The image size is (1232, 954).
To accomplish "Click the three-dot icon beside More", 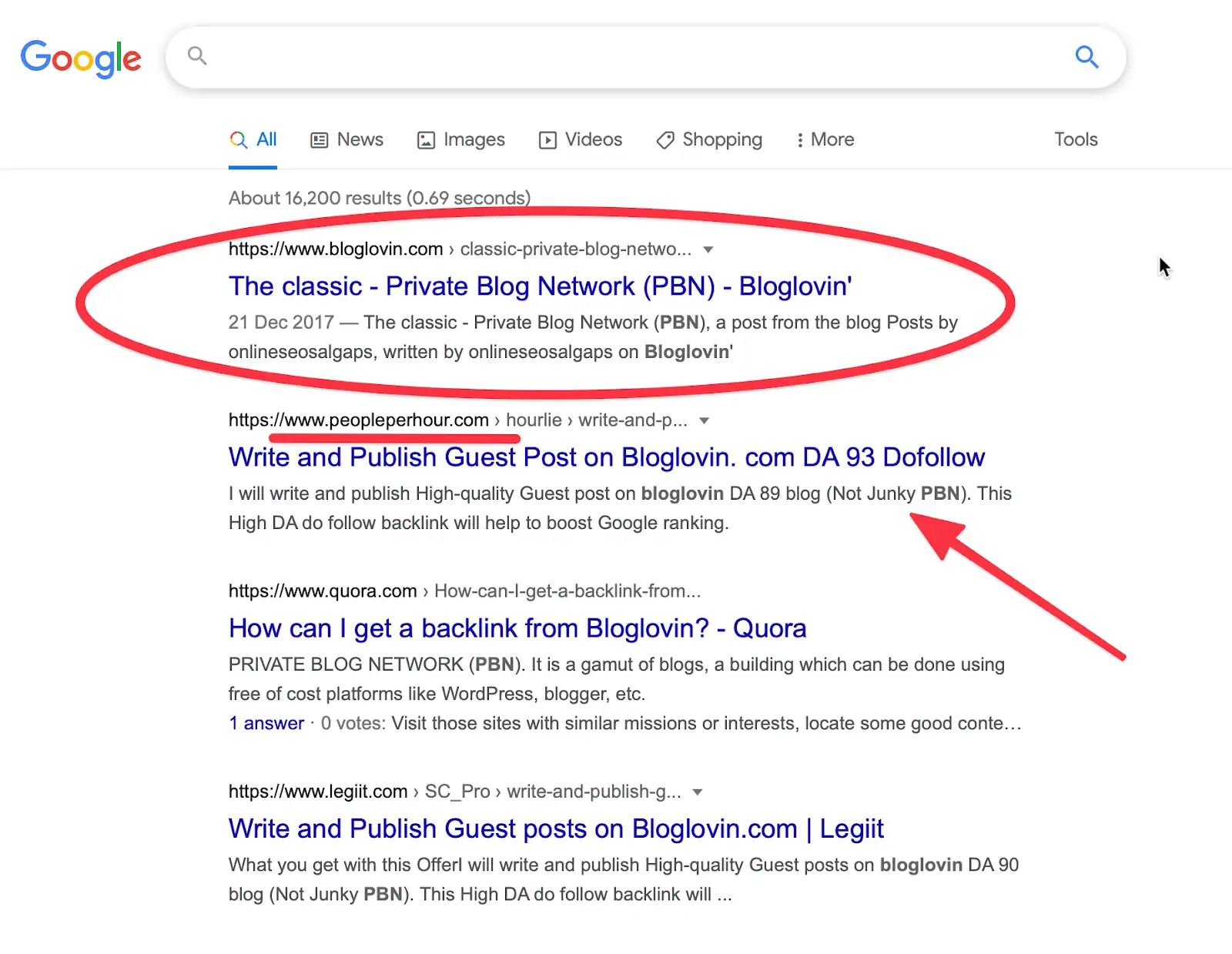I will click(x=800, y=140).
